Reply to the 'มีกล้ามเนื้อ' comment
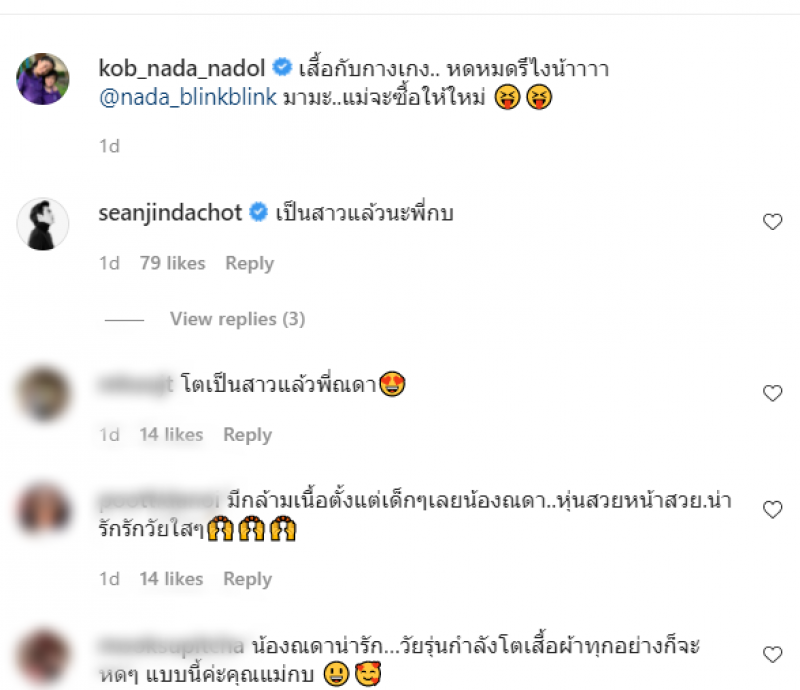The width and height of the screenshot is (800, 690). coord(247,579)
